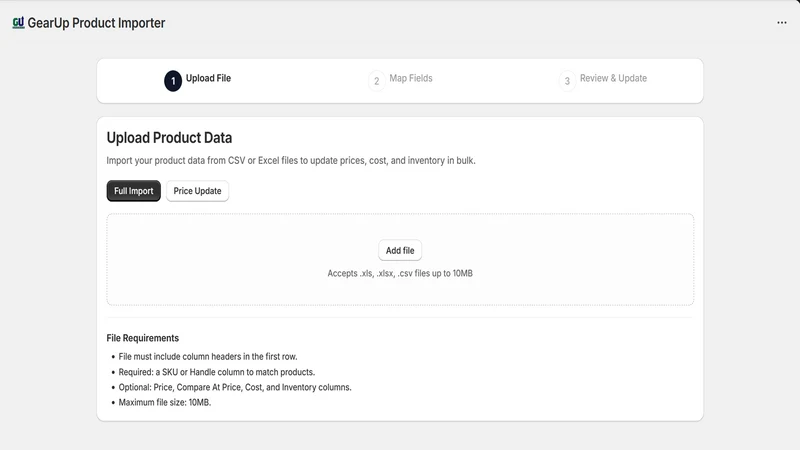
Task: Click the Optional columns requirement line
Action: (235, 387)
